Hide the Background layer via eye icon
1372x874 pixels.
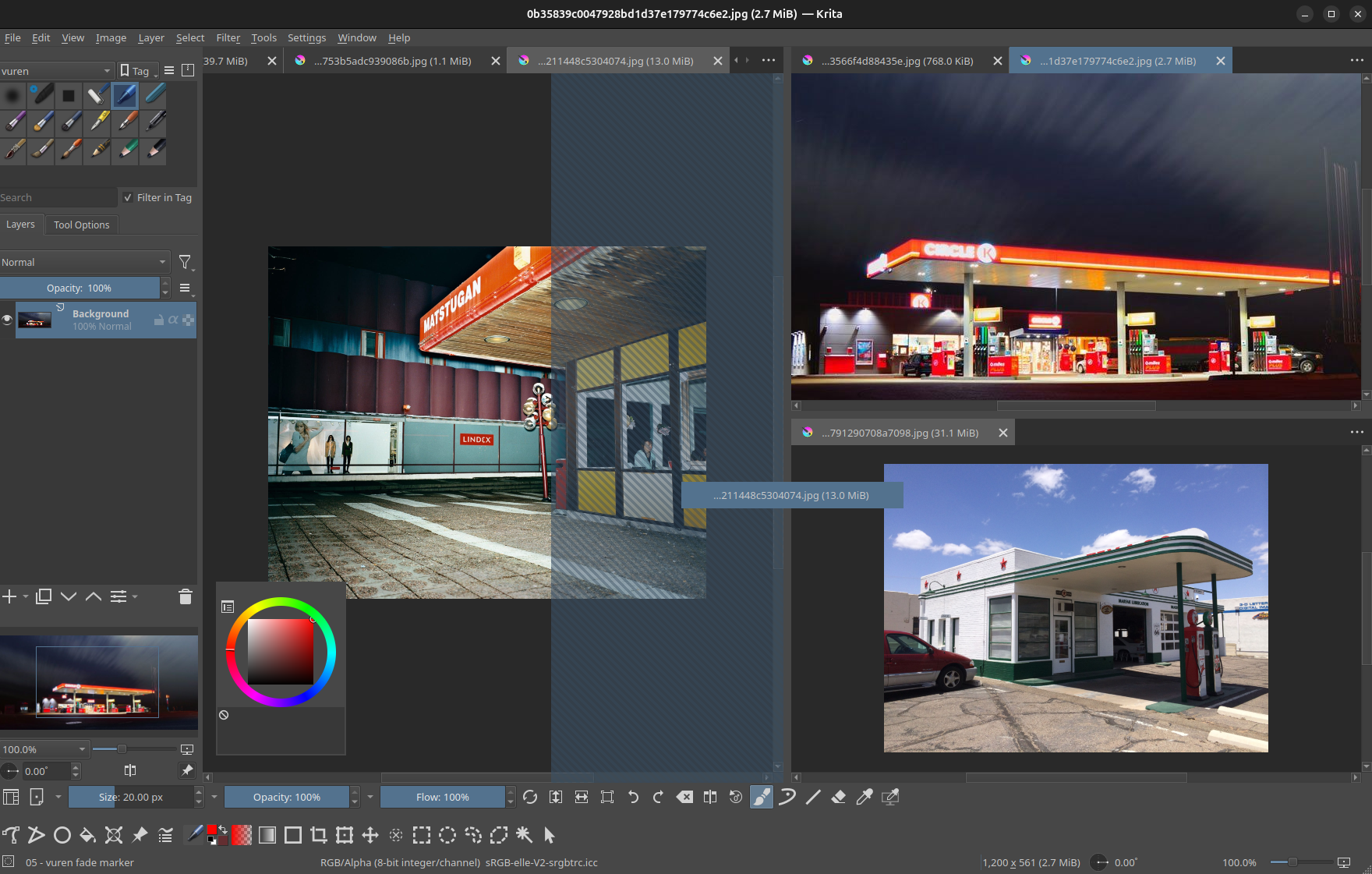[x=7, y=320]
